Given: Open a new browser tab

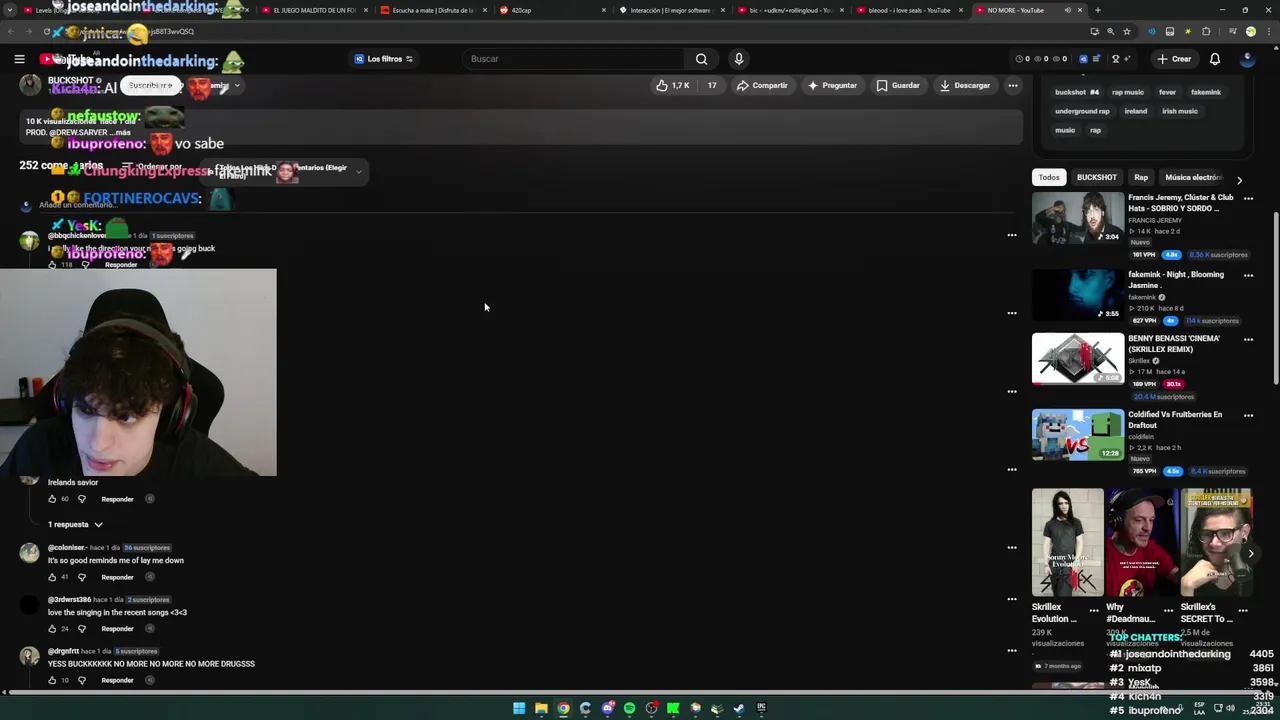Looking at the screenshot, I should pyautogui.click(x=1098, y=10).
